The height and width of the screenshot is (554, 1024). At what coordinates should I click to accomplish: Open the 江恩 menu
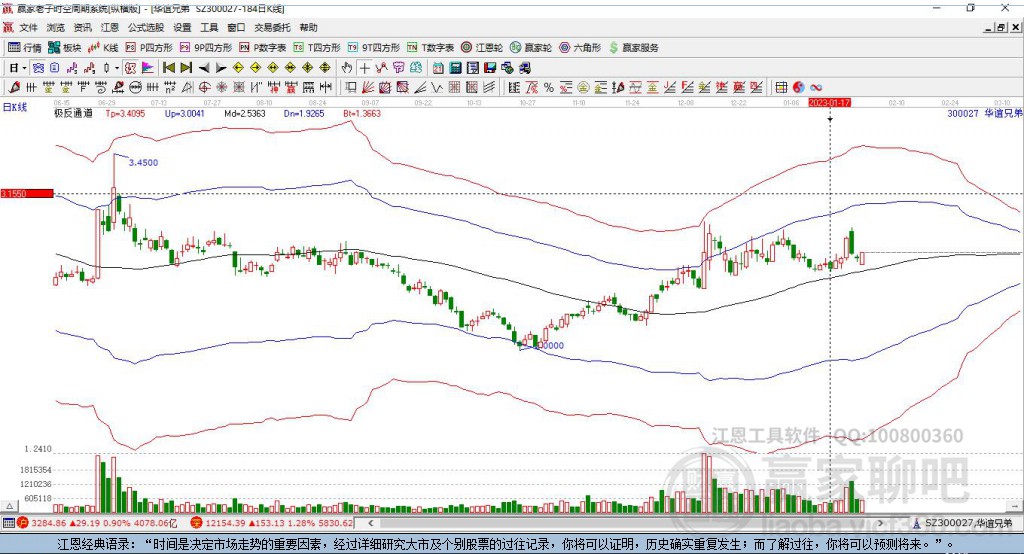click(x=110, y=27)
